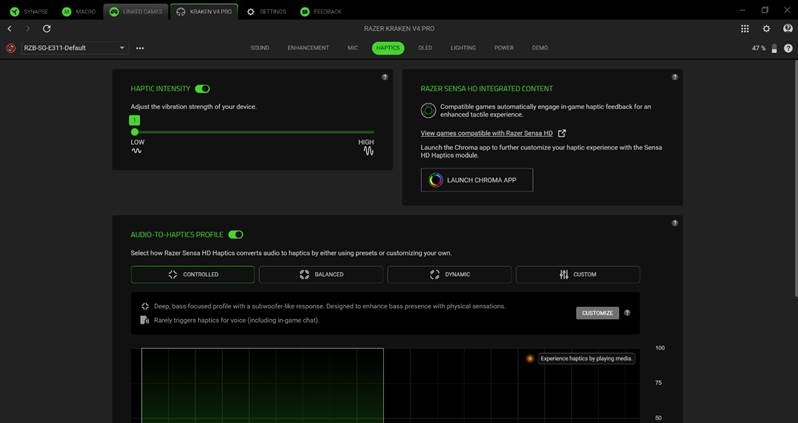798x423 pixels.
Task: Click the 'Experience haptics by playing media.' label
Action: 587,359
